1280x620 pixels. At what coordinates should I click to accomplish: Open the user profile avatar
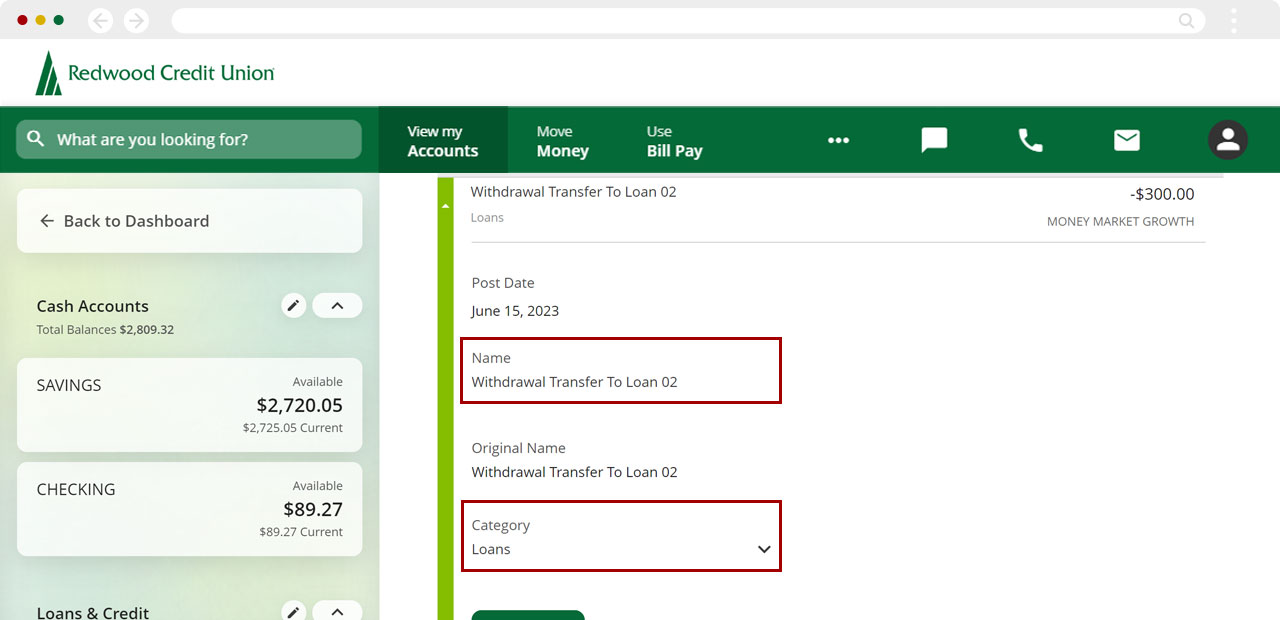(1227, 140)
